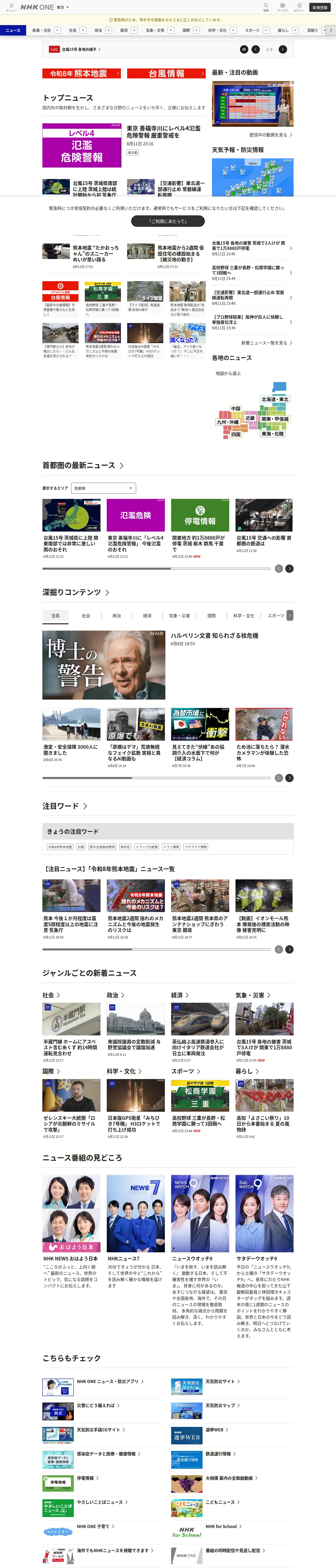Expand the 新着・注目 nav dropdown arrow

(x=58, y=30)
